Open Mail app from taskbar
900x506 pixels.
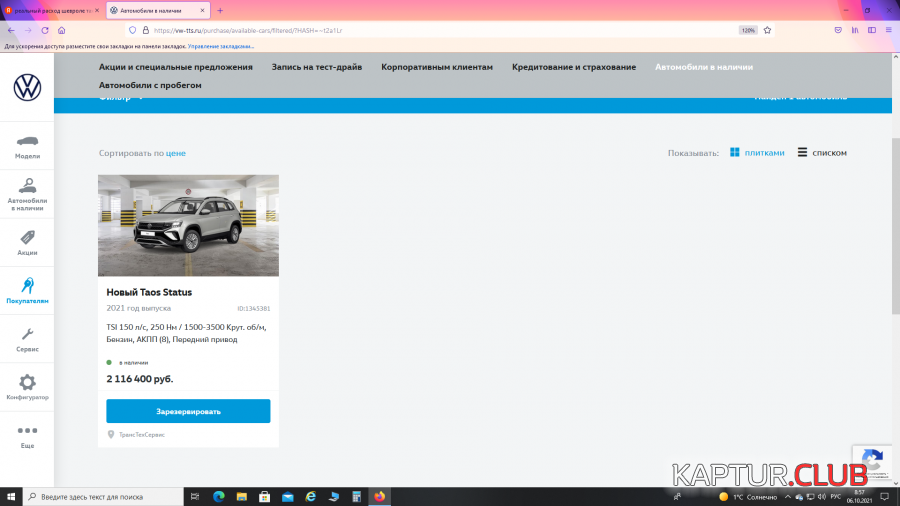coord(288,496)
